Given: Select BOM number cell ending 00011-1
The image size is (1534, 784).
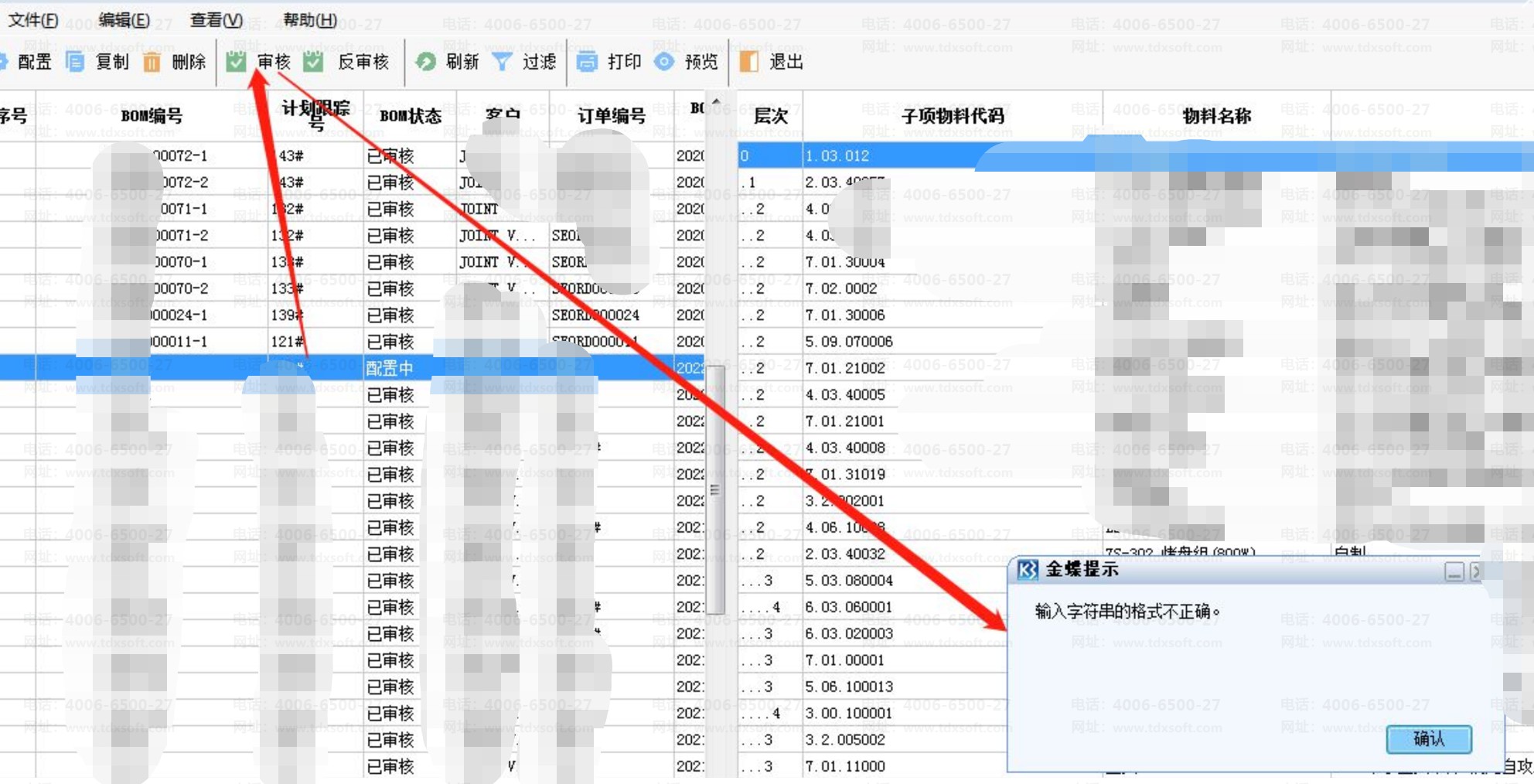Looking at the screenshot, I should tap(152, 342).
